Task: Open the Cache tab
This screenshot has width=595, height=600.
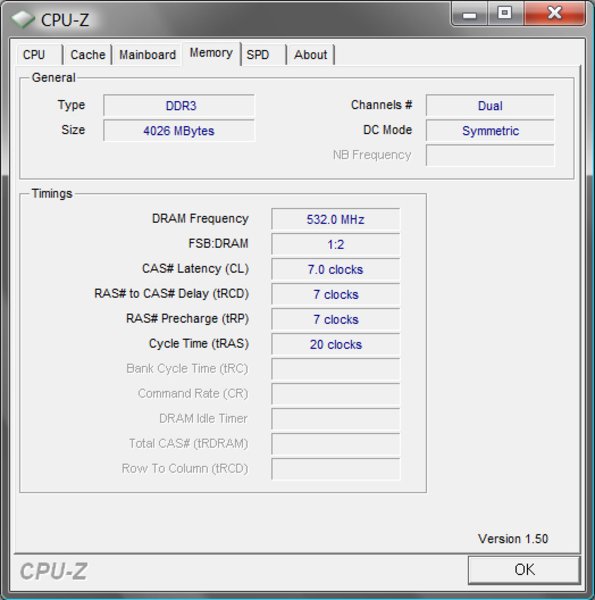Action: [x=88, y=54]
